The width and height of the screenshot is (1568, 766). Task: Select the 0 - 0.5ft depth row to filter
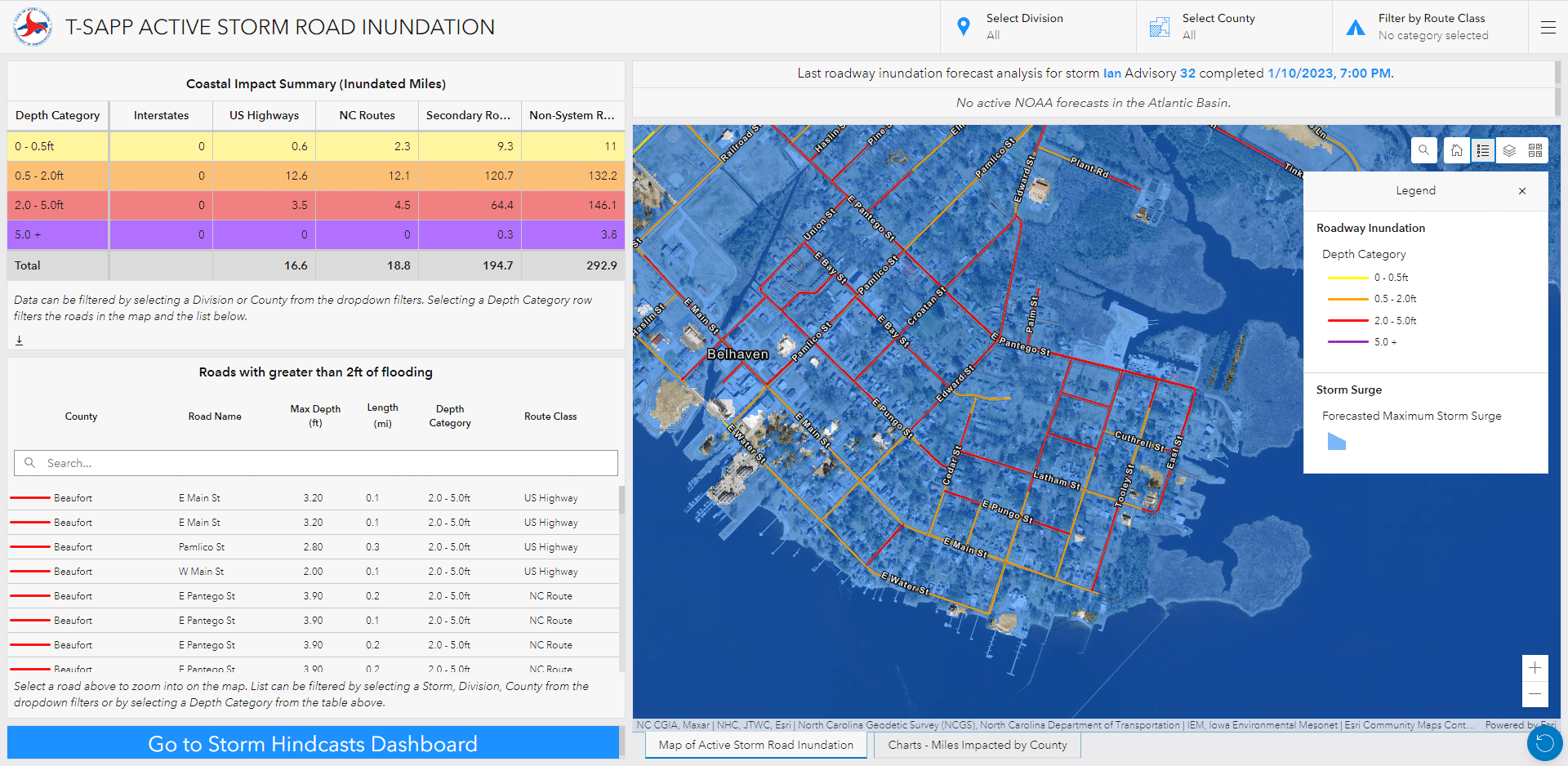(57, 146)
